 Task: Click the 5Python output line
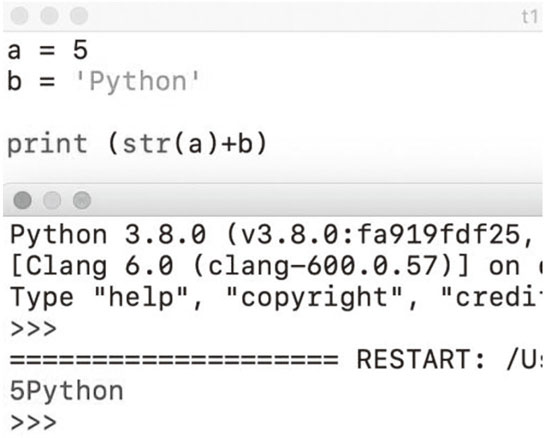pyautogui.click(x=67, y=391)
